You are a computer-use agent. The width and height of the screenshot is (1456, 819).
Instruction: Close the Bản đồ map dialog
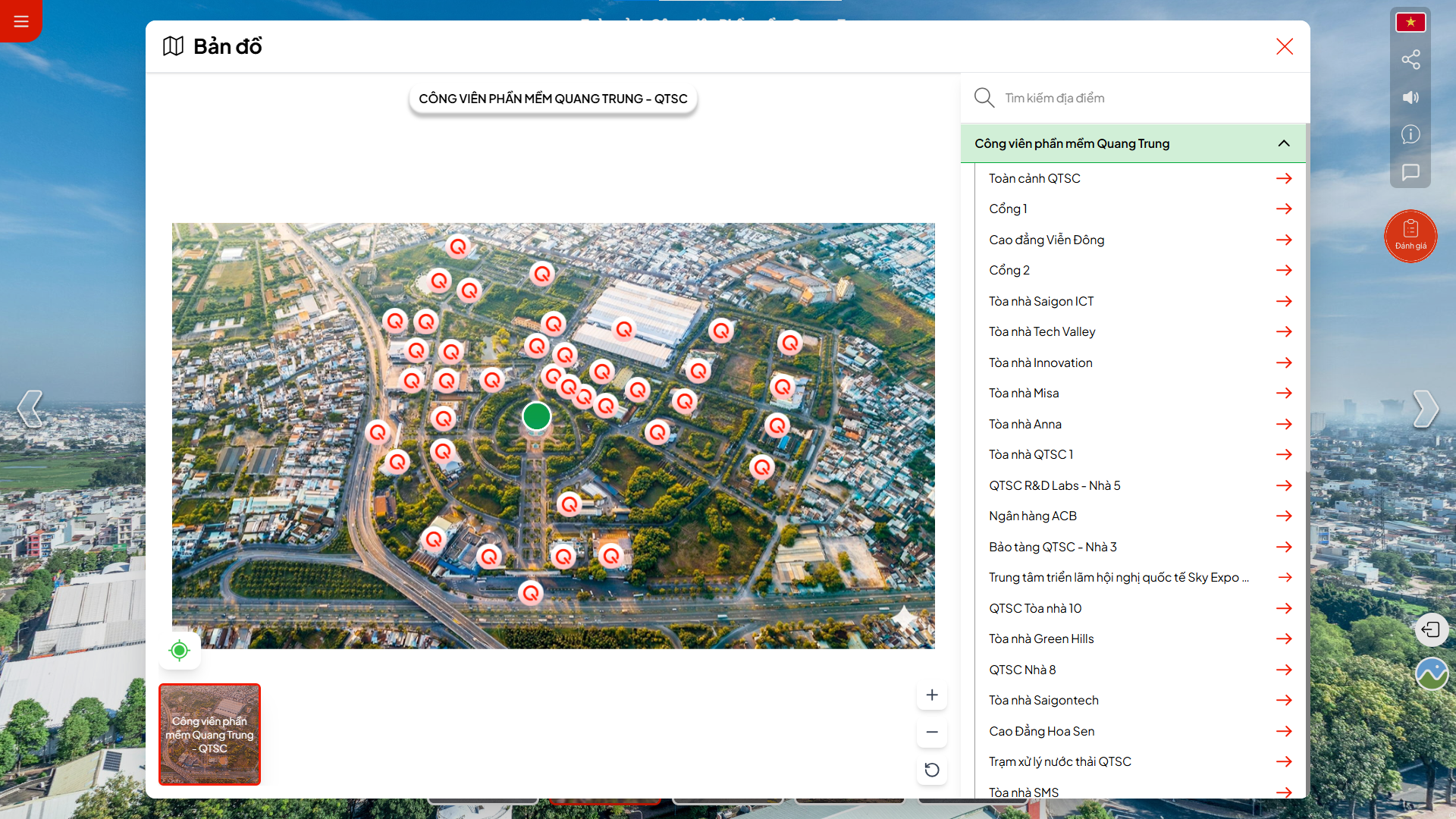(x=1285, y=46)
